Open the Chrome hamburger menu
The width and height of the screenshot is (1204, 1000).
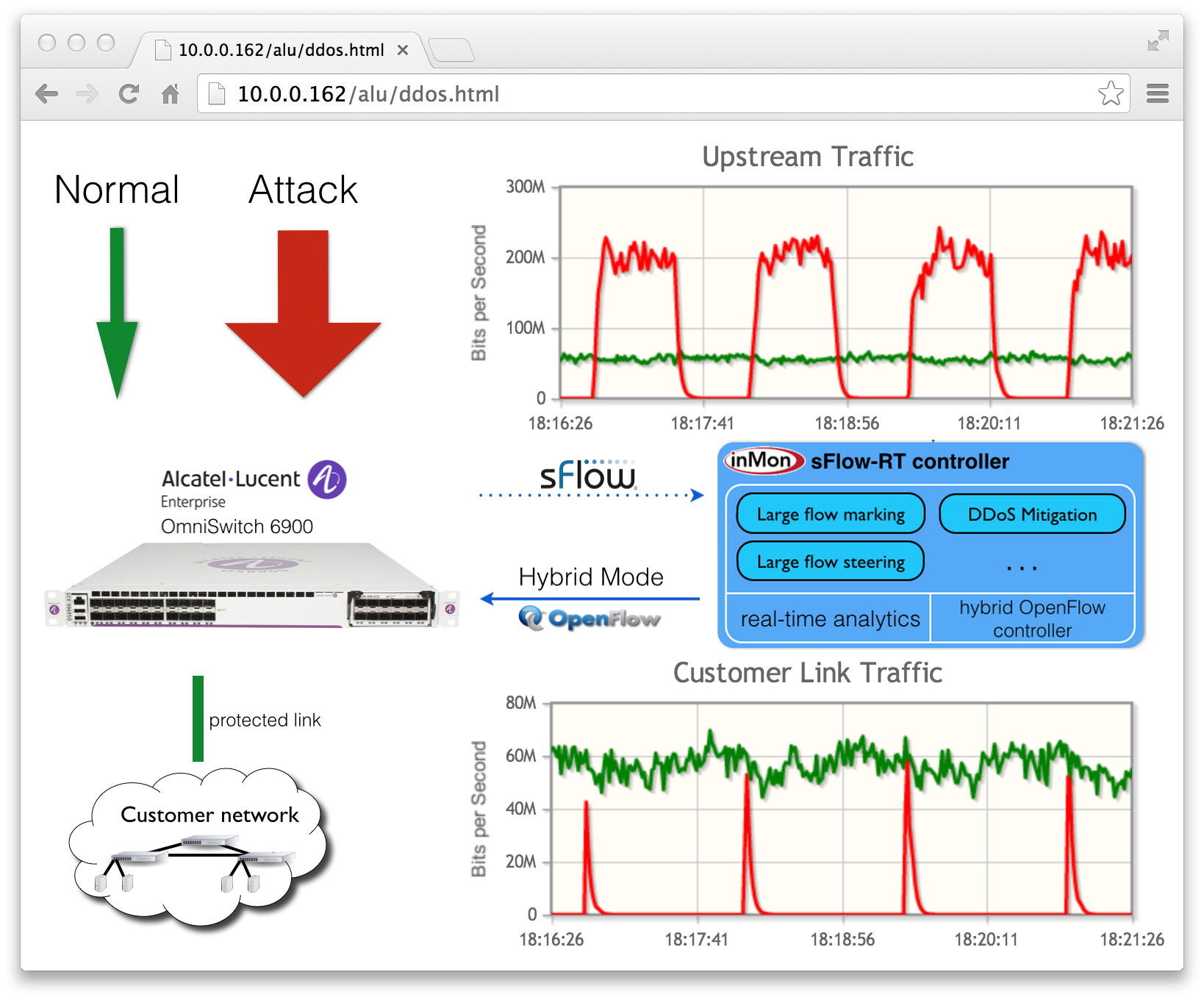pos(1157,93)
